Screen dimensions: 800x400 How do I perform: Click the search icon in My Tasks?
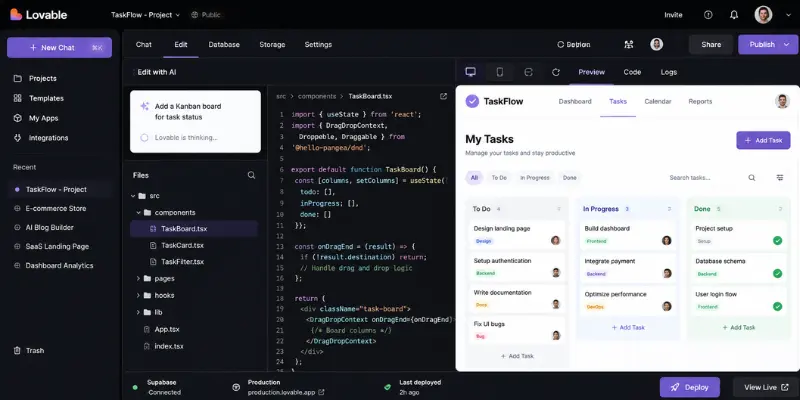752,178
